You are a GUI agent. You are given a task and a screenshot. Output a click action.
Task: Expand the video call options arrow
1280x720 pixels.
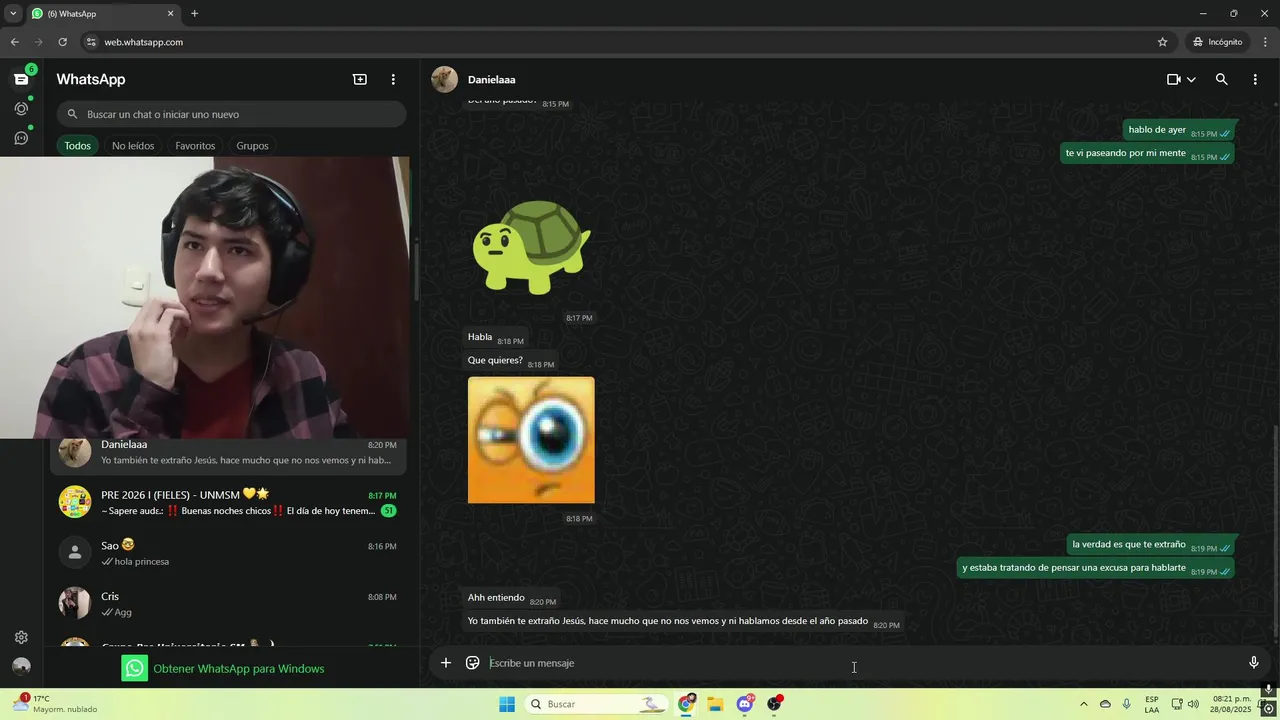pyautogui.click(x=1191, y=80)
